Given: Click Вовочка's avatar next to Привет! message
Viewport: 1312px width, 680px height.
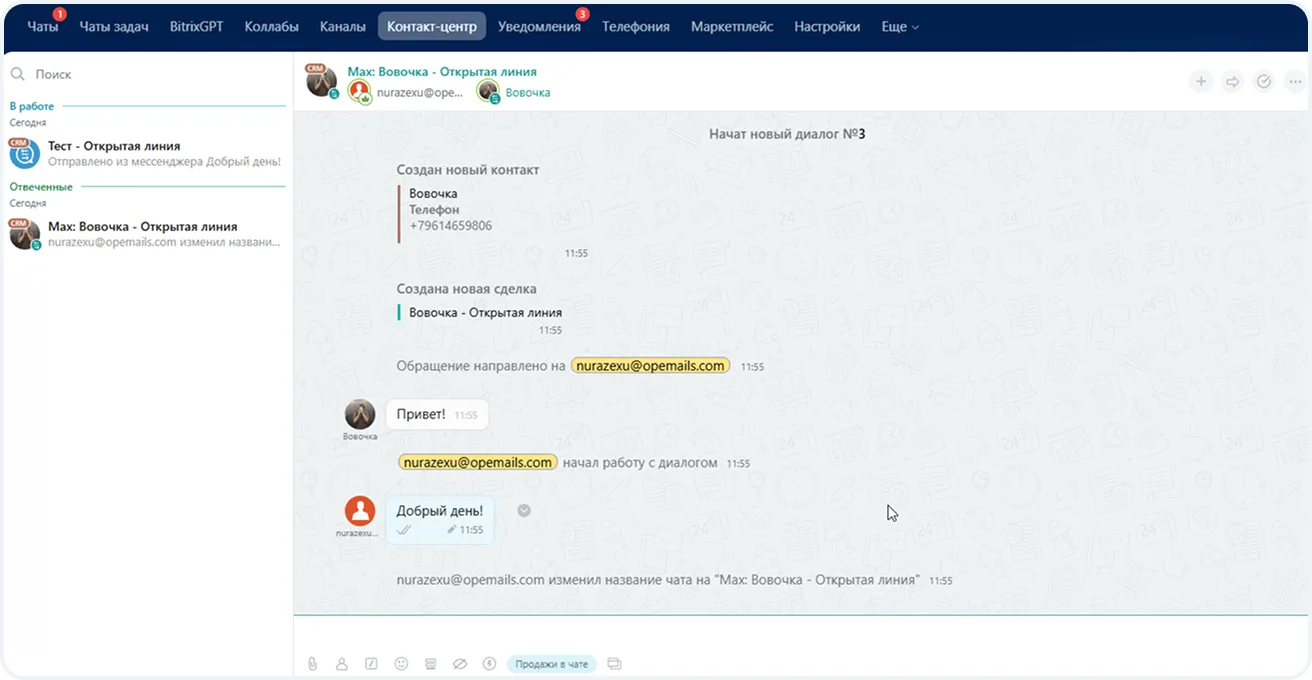Looking at the screenshot, I should tap(360, 414).
